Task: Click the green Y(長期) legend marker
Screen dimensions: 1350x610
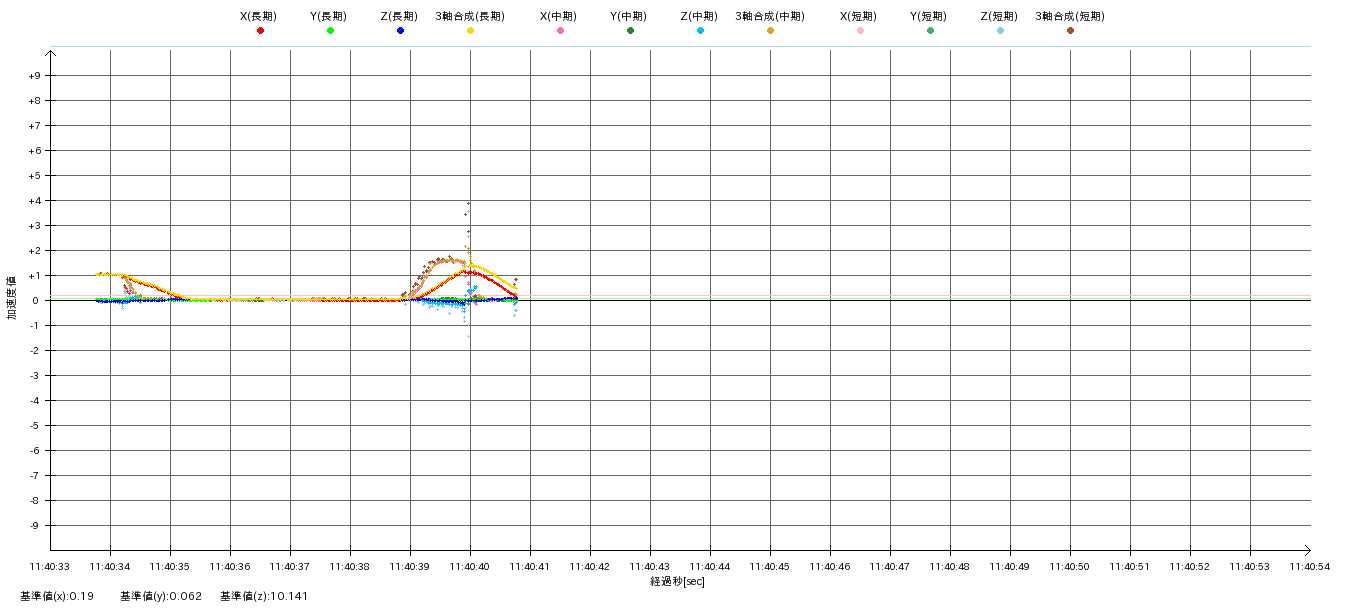Action: (x=330, y=31)
